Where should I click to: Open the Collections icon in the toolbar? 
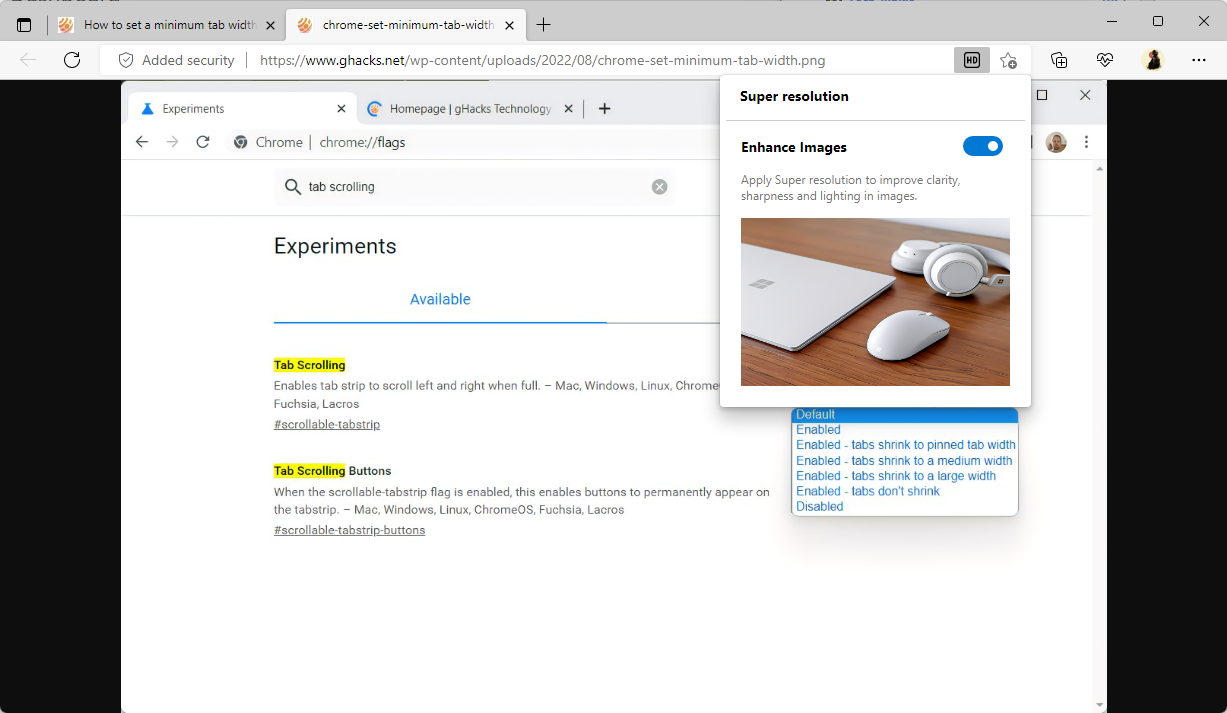[1059, 60]
